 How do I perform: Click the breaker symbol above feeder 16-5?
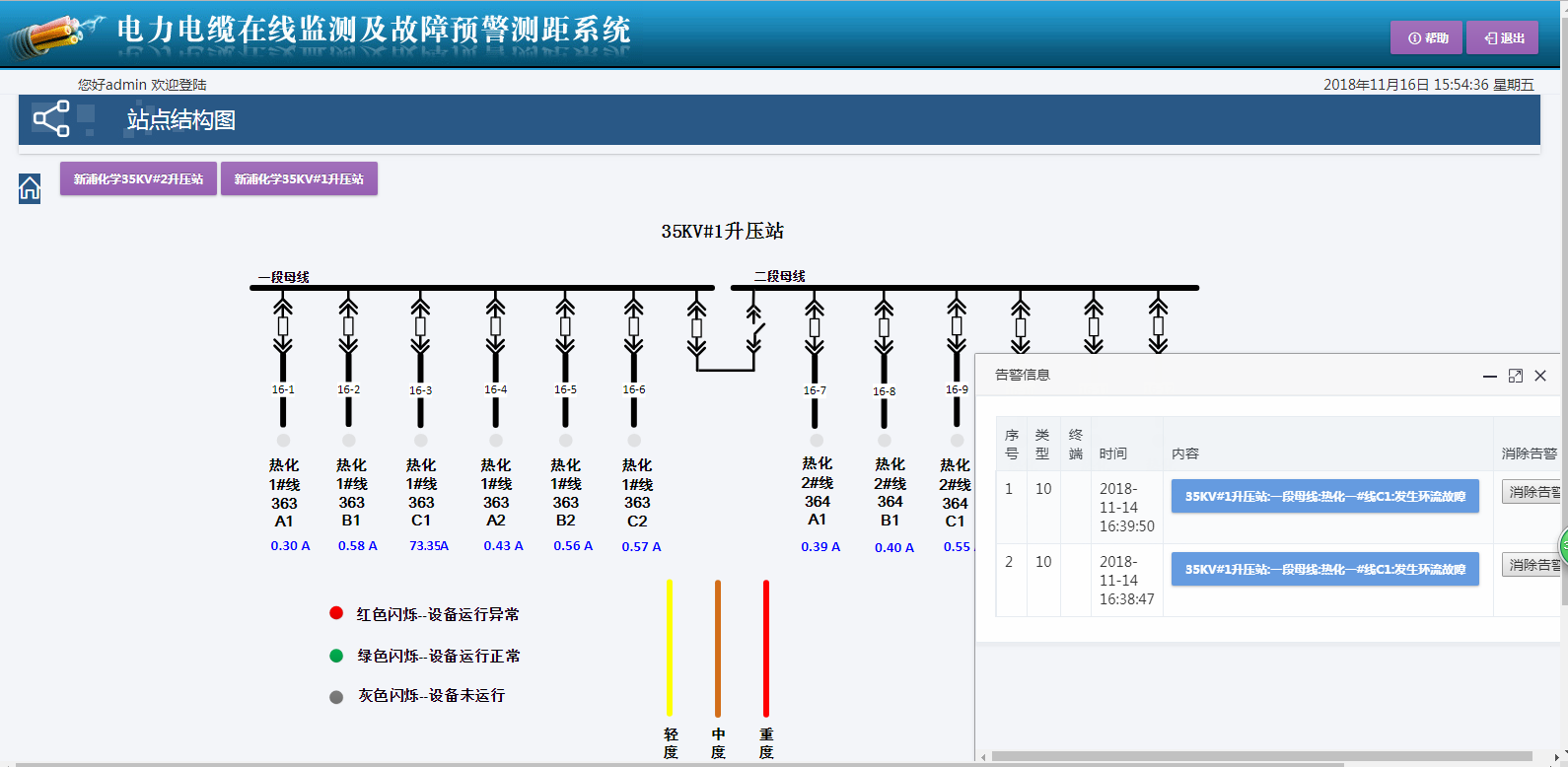click(x=565, y=326)
